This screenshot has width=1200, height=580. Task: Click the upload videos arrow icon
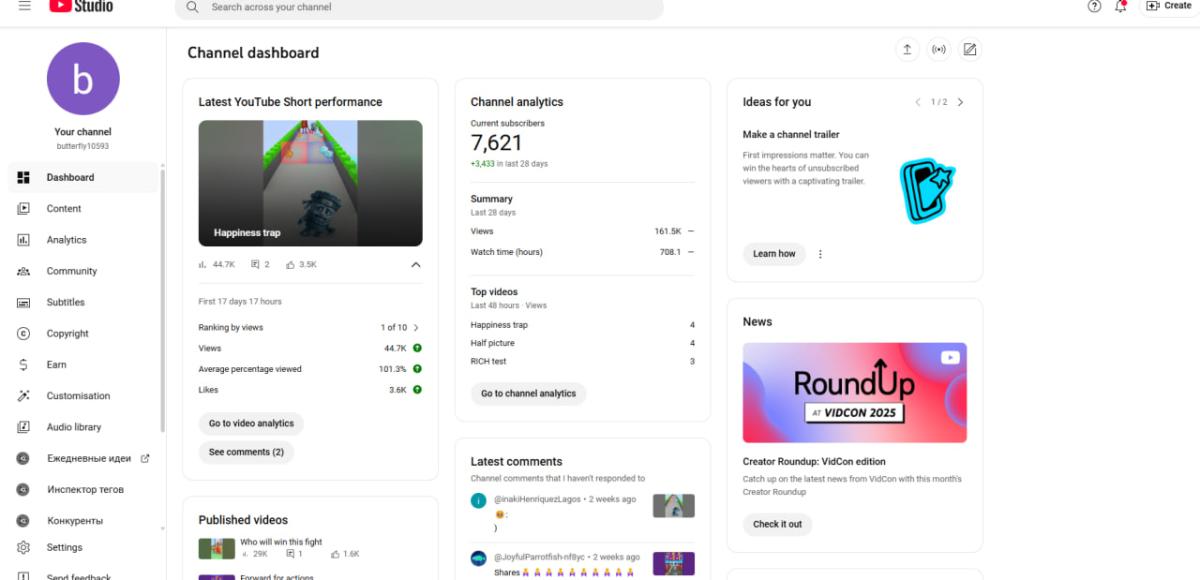click(x=907, y=50)
